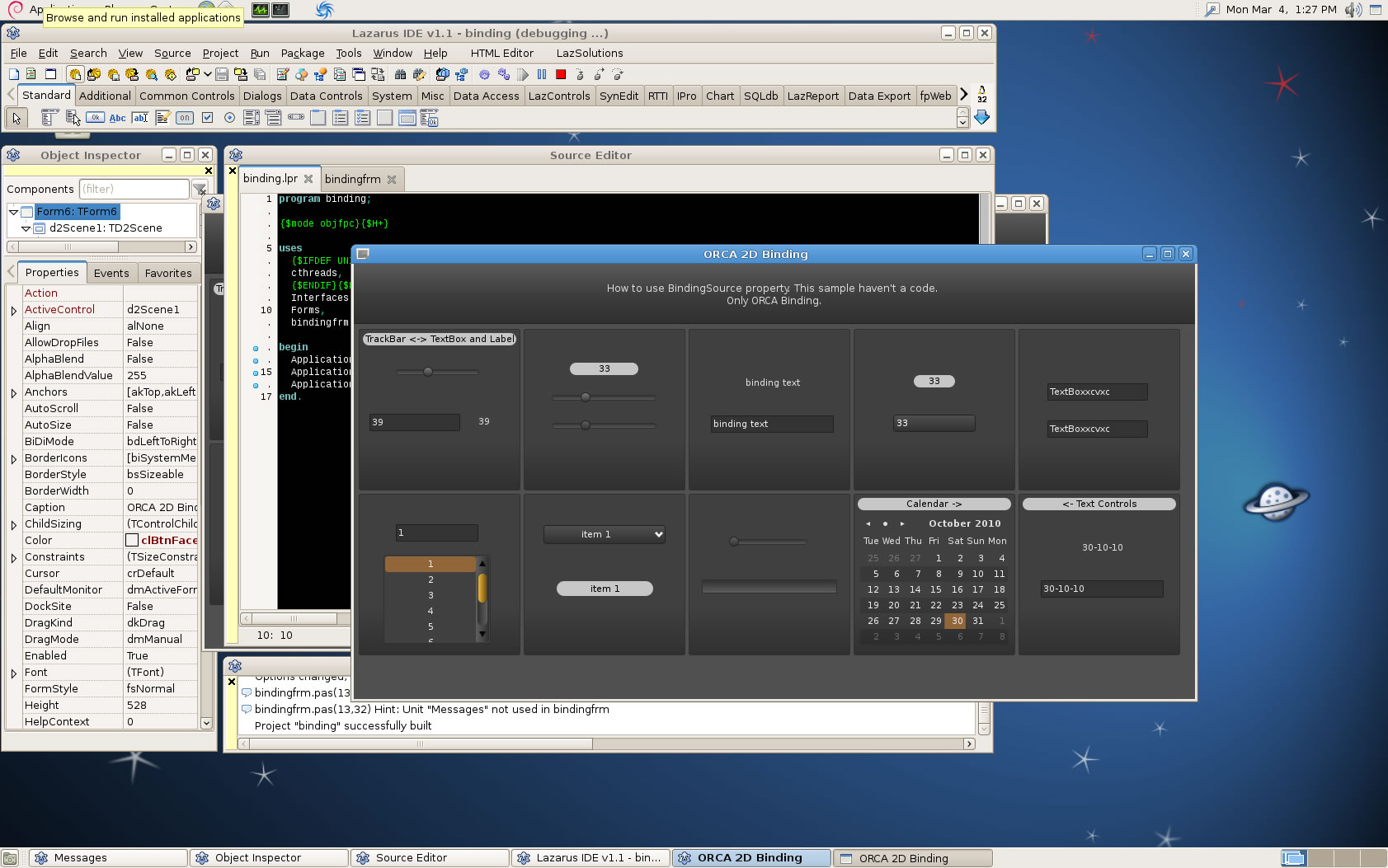Select item 3 in the listbox
The width and height of the screenshot is (1388, 868).
[x=431, y=595]
